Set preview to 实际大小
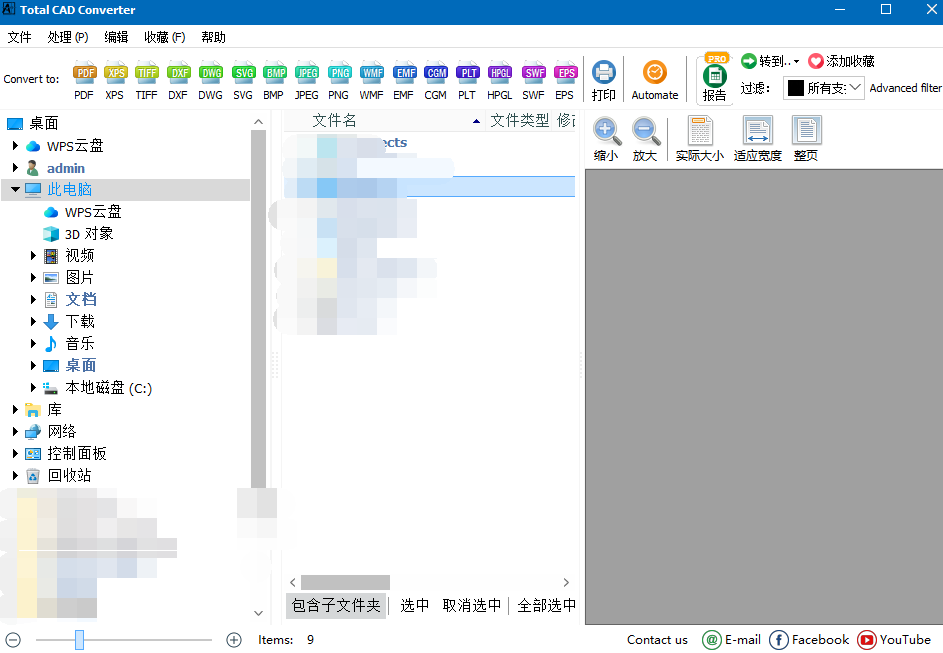Image resolution: width=943 pixels, height=653 pixels. pos(700,140)
